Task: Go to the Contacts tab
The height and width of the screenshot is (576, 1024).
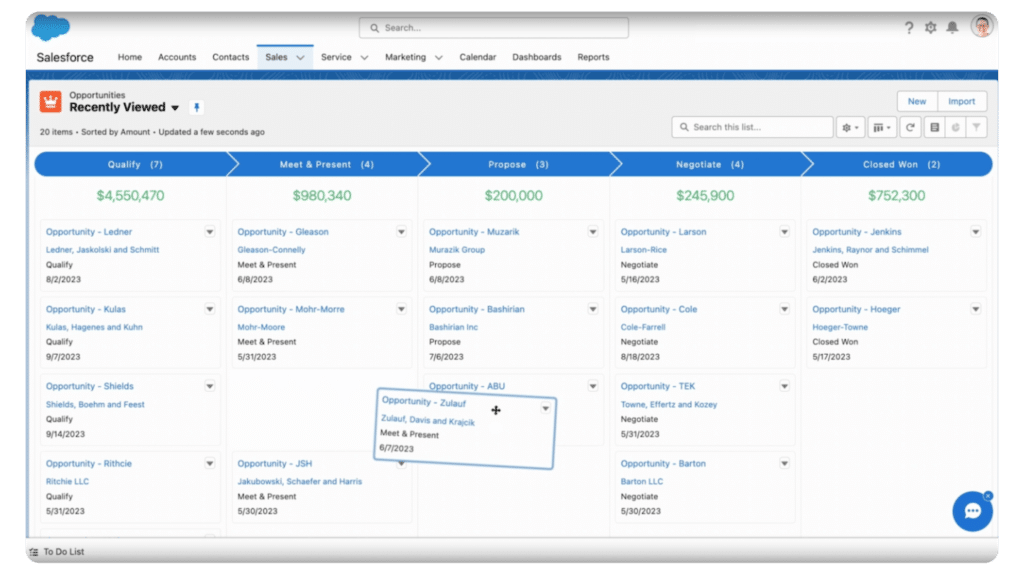Action: pos(230,57)
